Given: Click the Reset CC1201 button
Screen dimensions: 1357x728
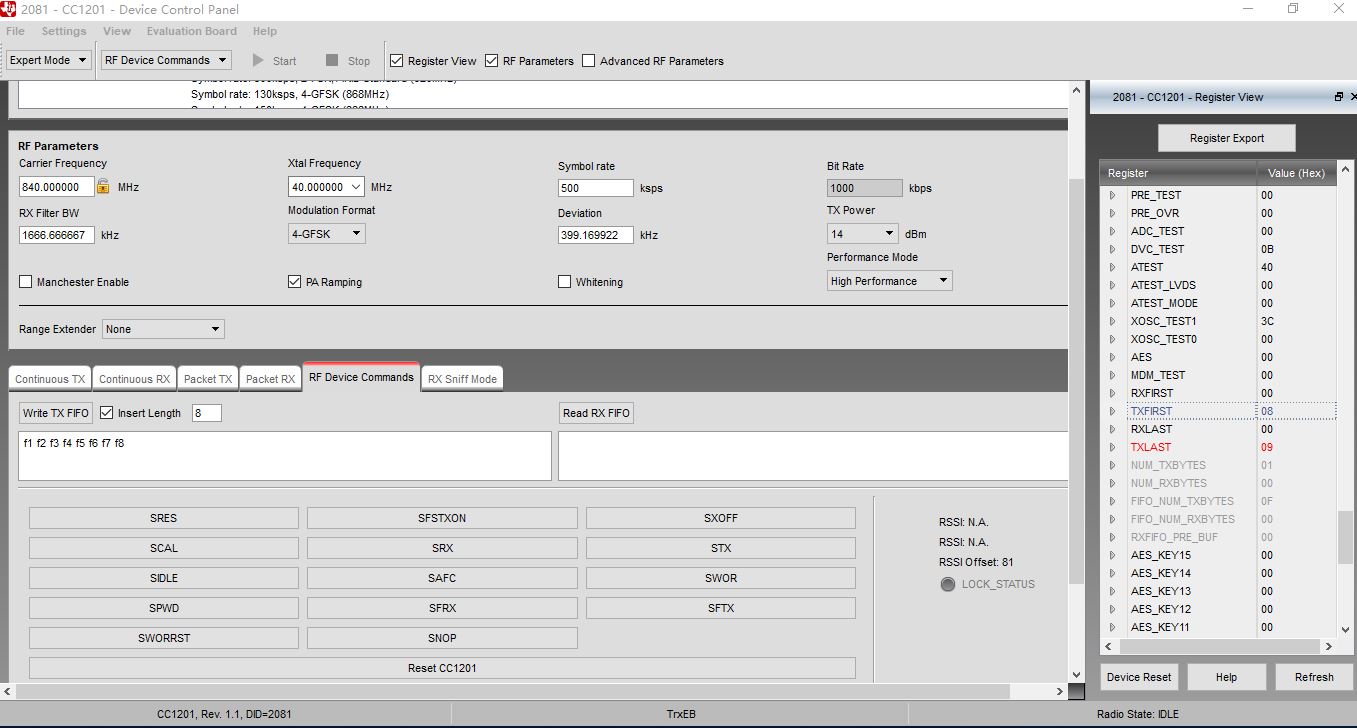Looking at the screenshot, I should pyautogui.click(x=442, y=668).
